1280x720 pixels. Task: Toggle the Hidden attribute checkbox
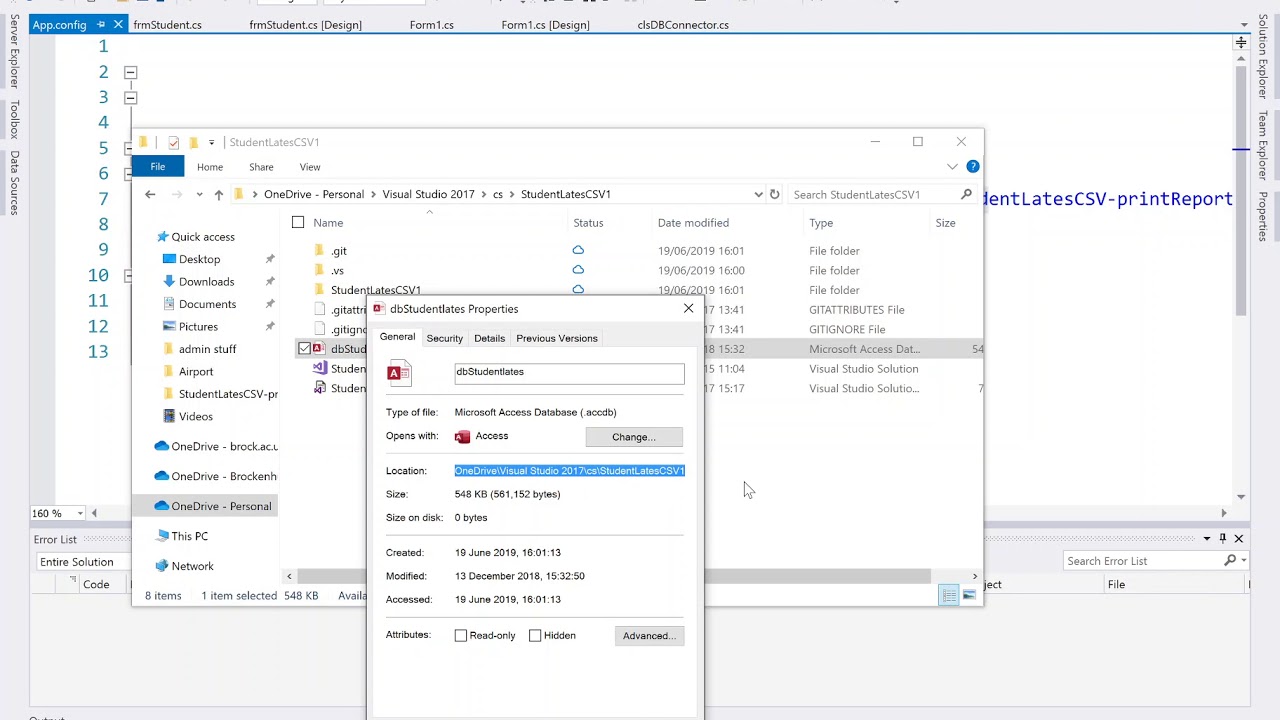click(x=535, y=636)
